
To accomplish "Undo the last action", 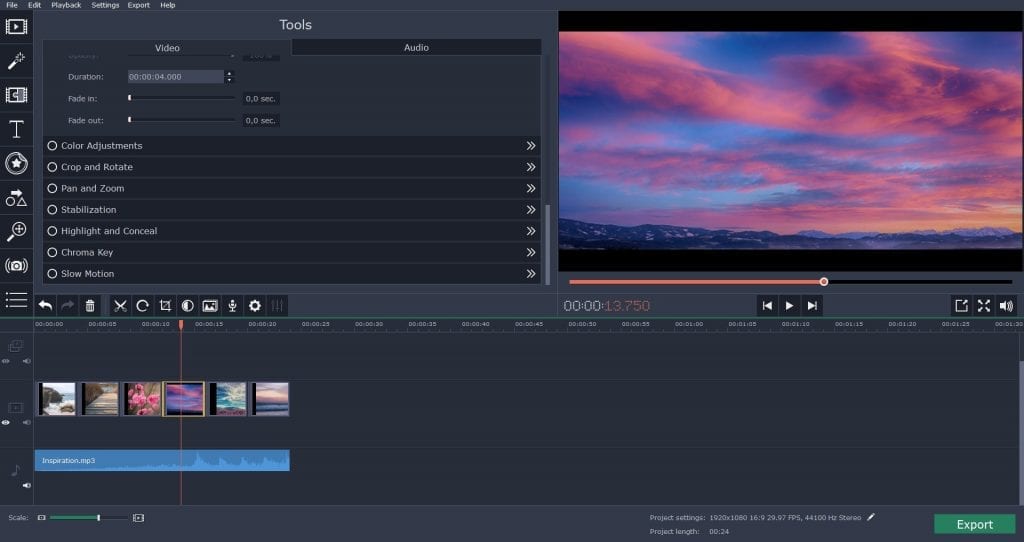I will pyautogui.click(x=45, y=306).
